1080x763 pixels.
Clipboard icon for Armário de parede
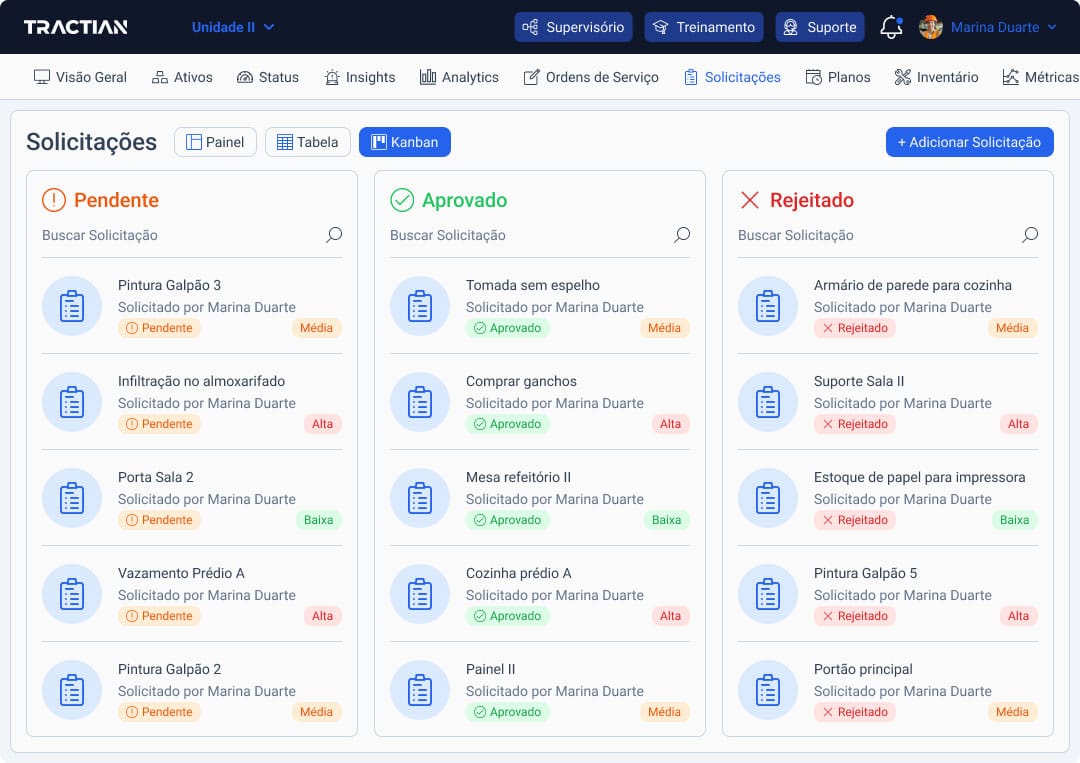[768, 306]
